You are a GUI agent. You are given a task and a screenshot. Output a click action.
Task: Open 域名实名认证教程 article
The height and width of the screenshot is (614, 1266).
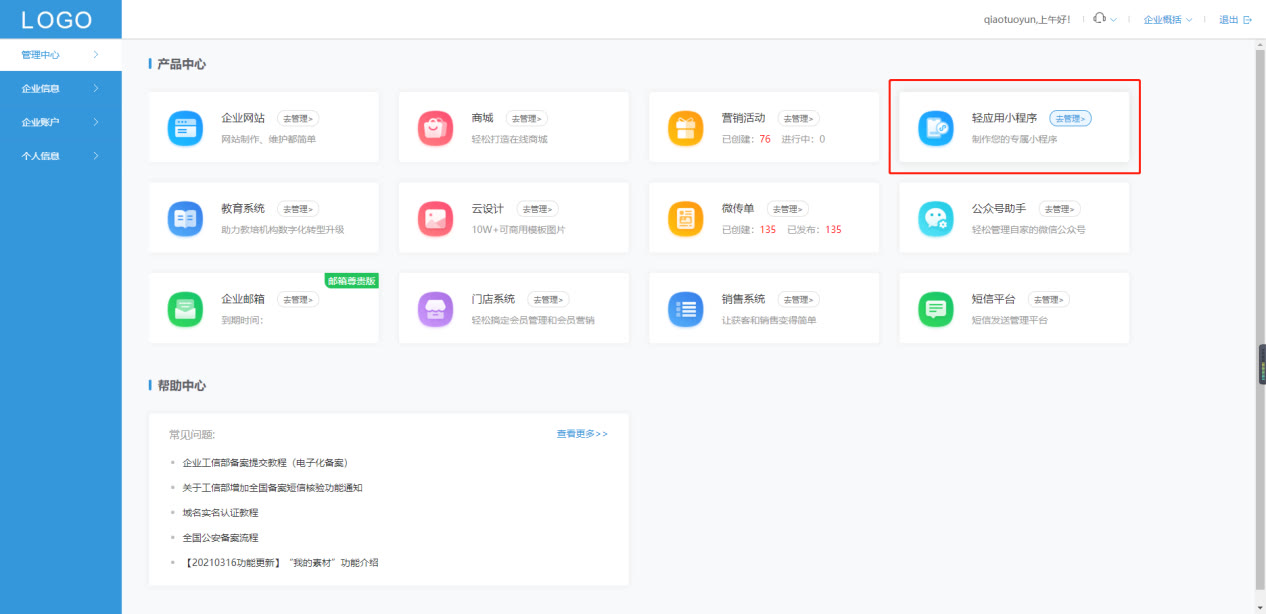220,513
